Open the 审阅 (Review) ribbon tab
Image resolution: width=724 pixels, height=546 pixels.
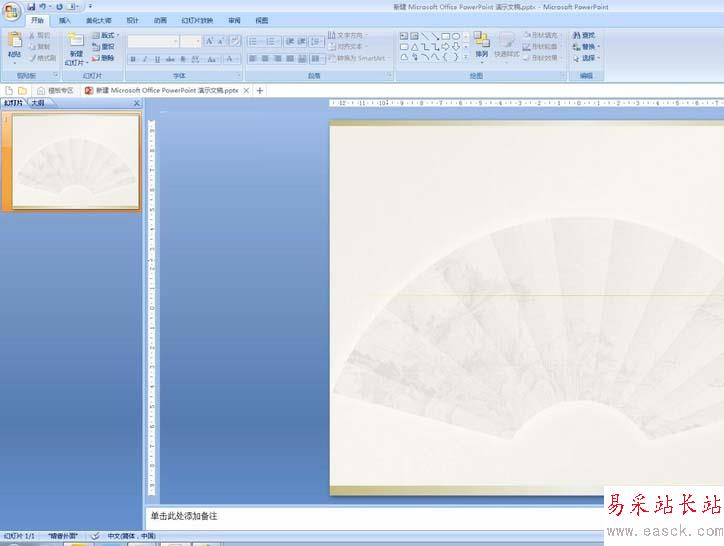pyautogui.click(x=234, y=20)
